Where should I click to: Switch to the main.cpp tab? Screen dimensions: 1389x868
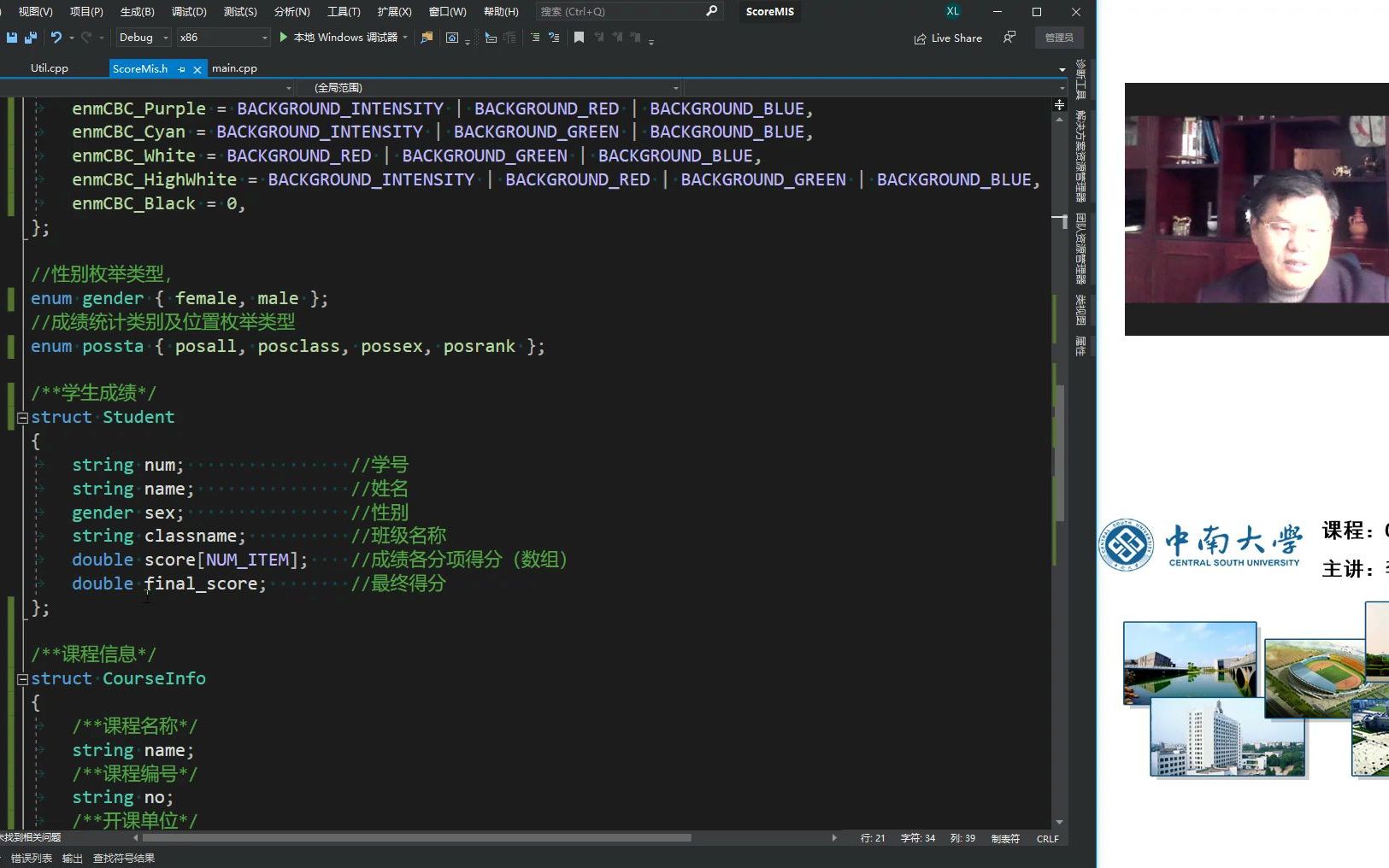(x=235, y=68)
